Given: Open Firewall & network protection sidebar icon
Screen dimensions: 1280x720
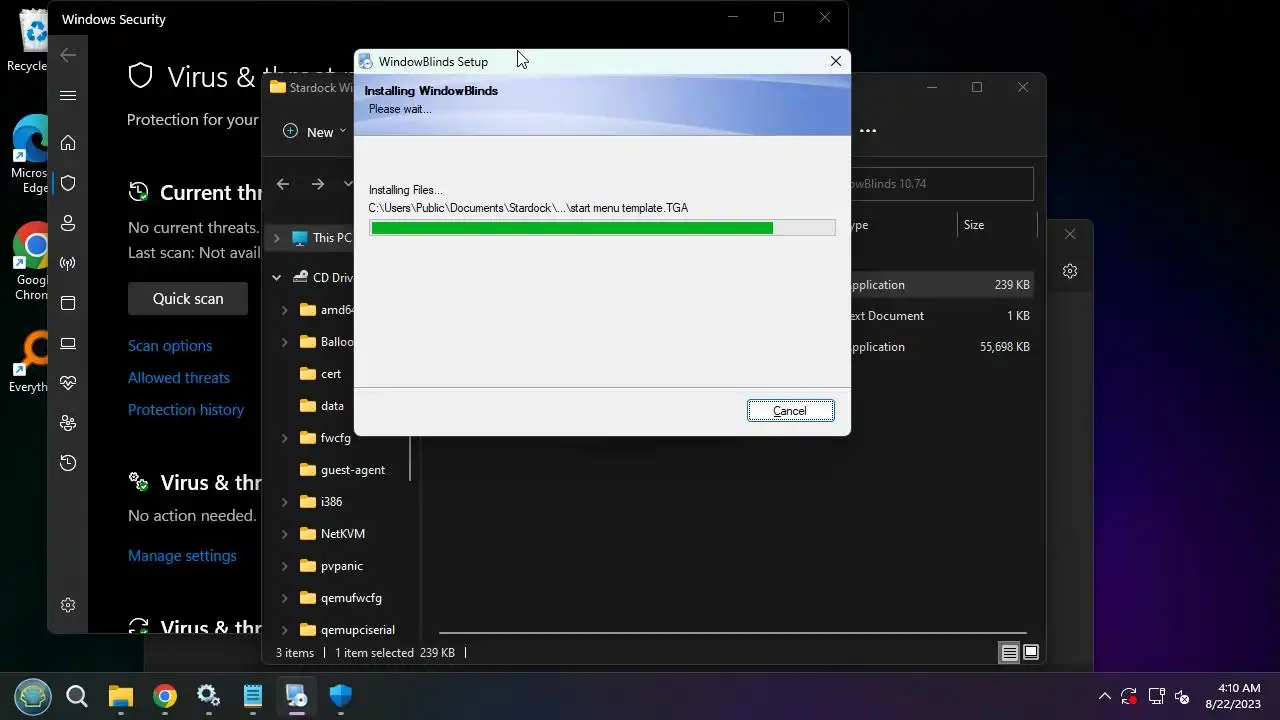Looking at the screenshot, I should pos(68,263).
